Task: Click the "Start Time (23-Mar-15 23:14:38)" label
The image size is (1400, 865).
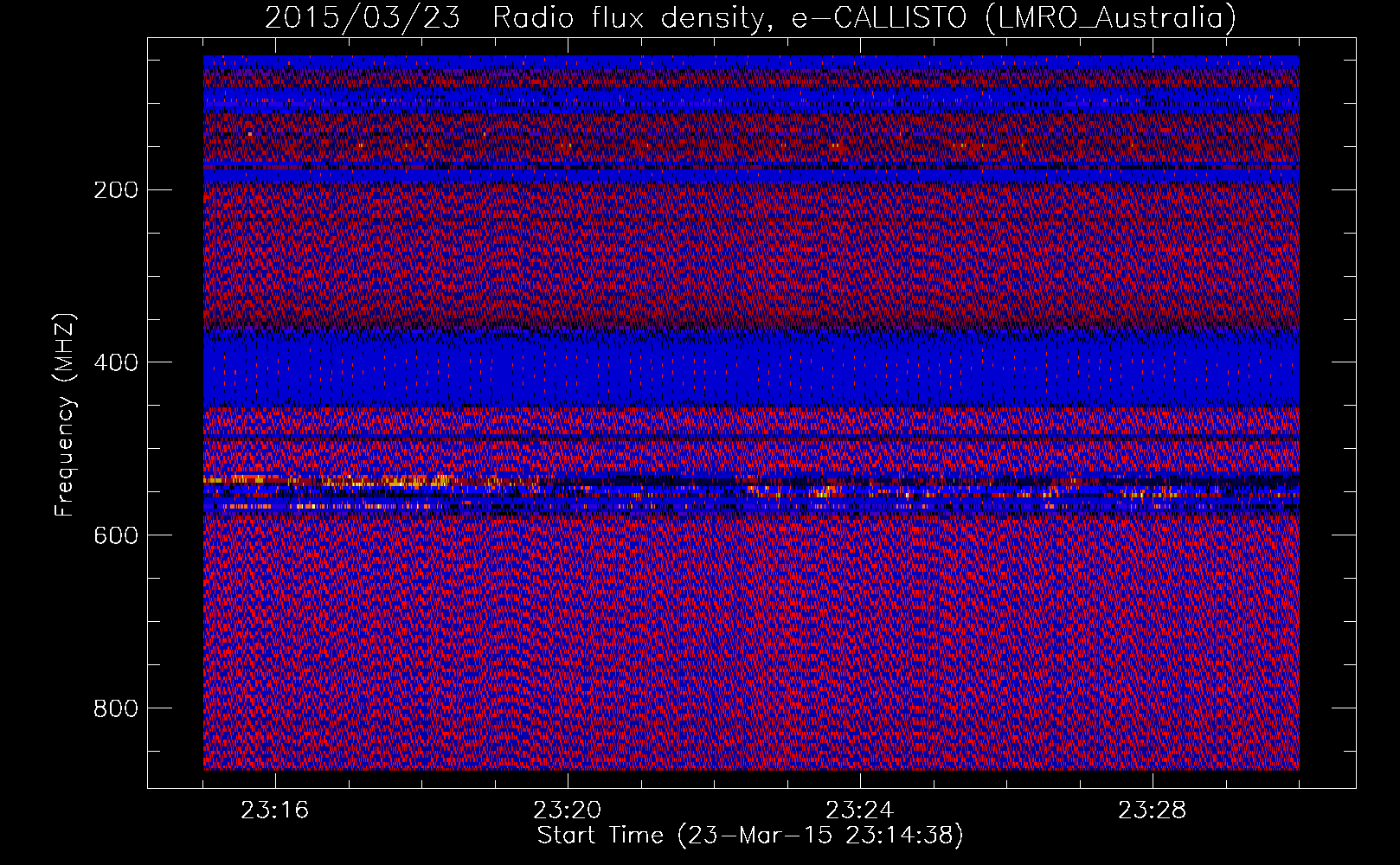Action: click(750, 836)
